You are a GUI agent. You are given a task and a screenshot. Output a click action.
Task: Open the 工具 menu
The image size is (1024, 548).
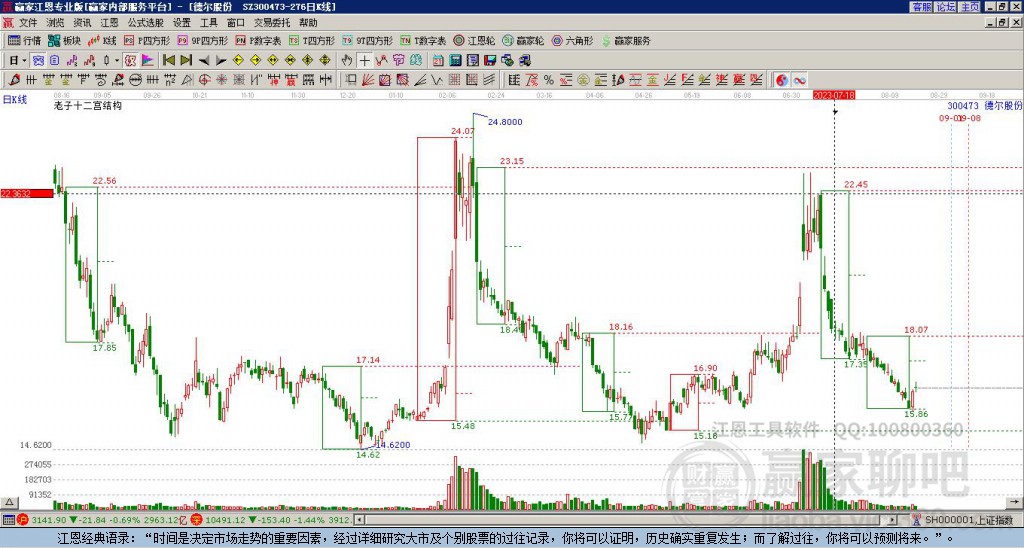[x=209, y=23]
